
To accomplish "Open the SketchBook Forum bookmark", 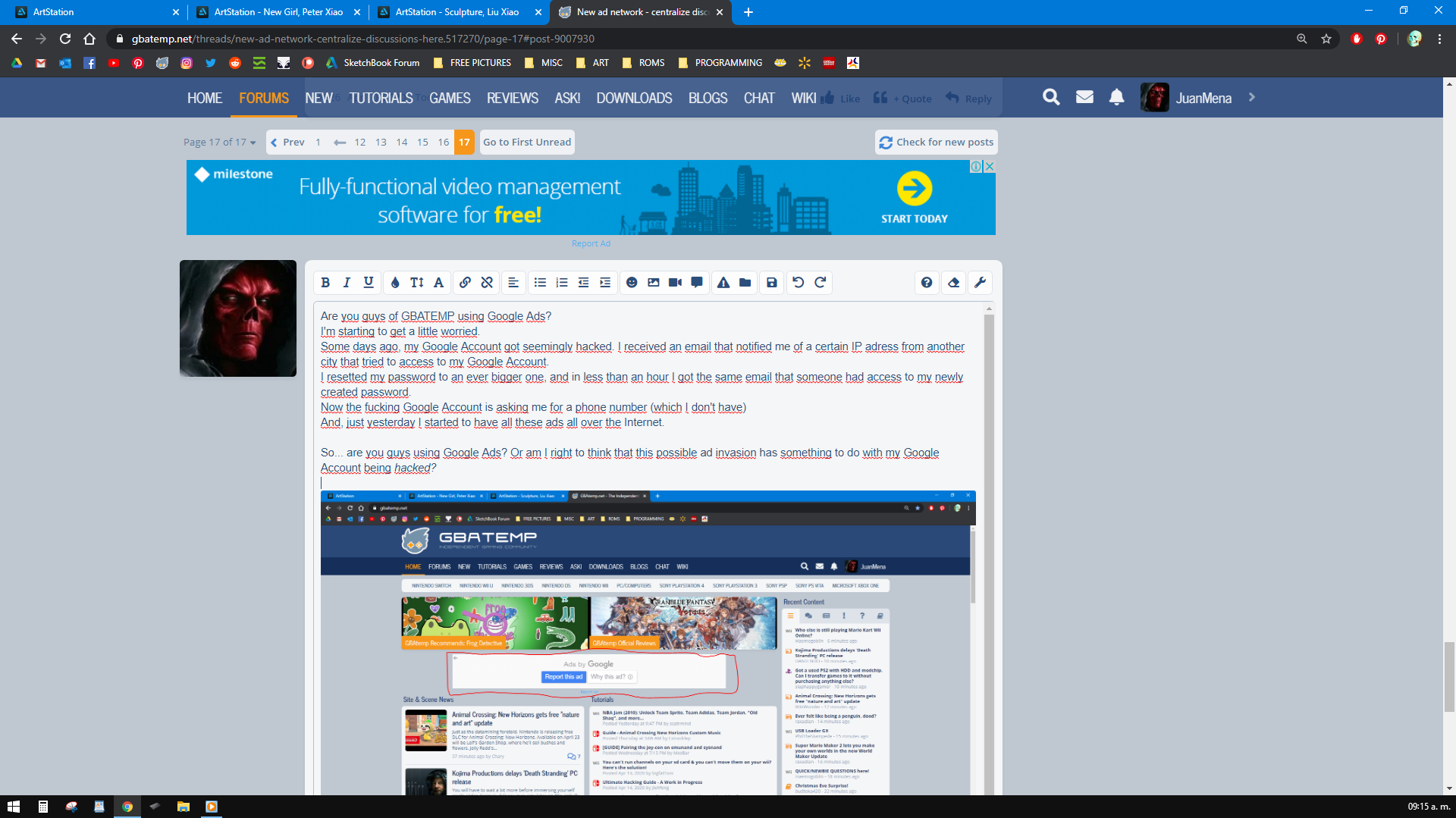I will (373, 63).
